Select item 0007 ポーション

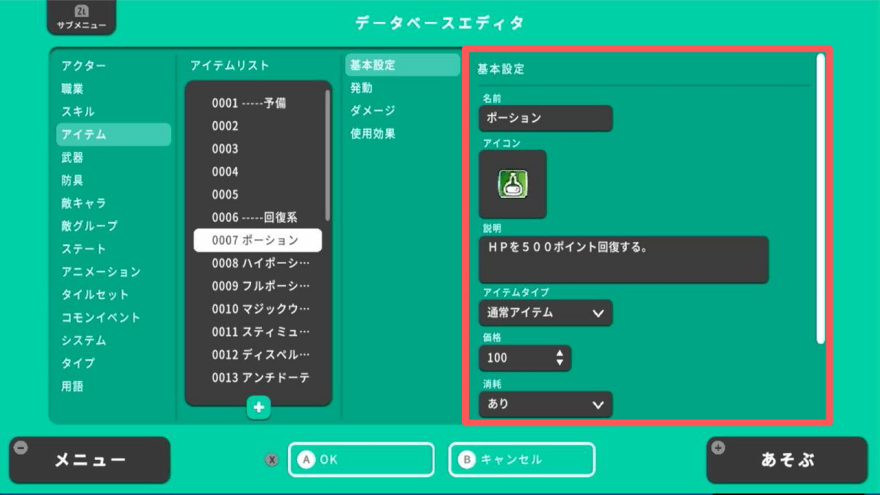pyautogui.click(x=258, y=240)
